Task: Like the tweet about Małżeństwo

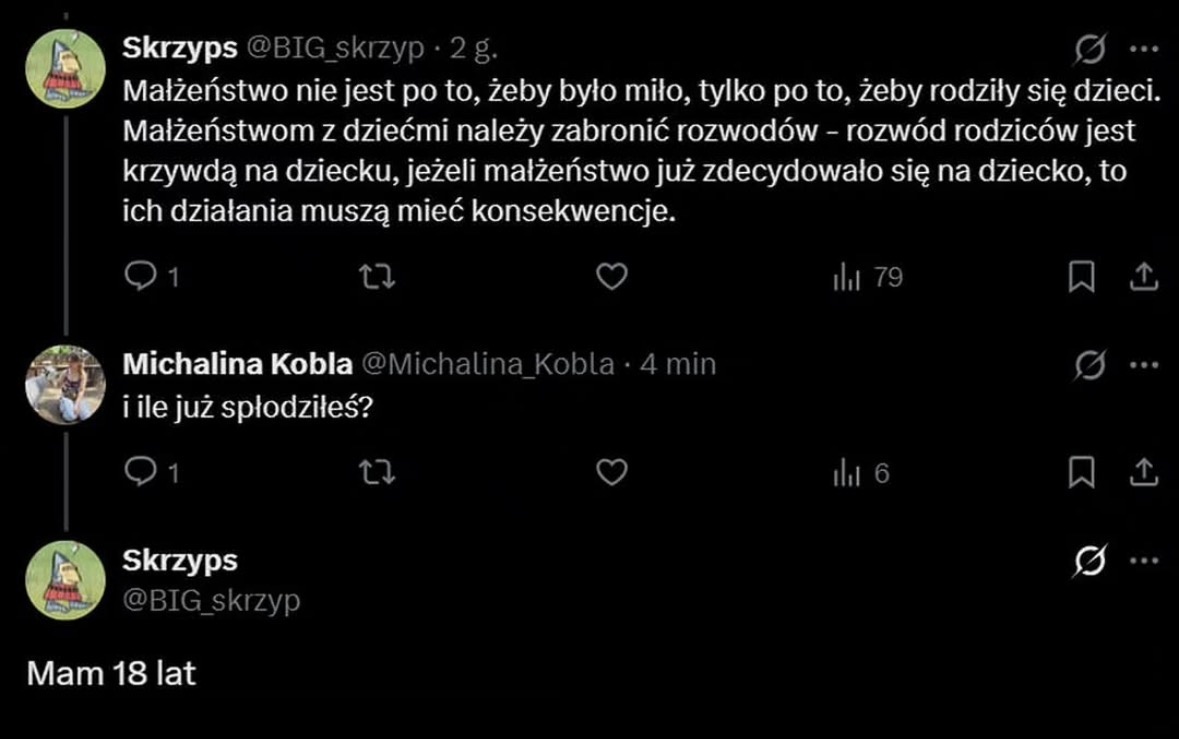Action: [611, 278]
